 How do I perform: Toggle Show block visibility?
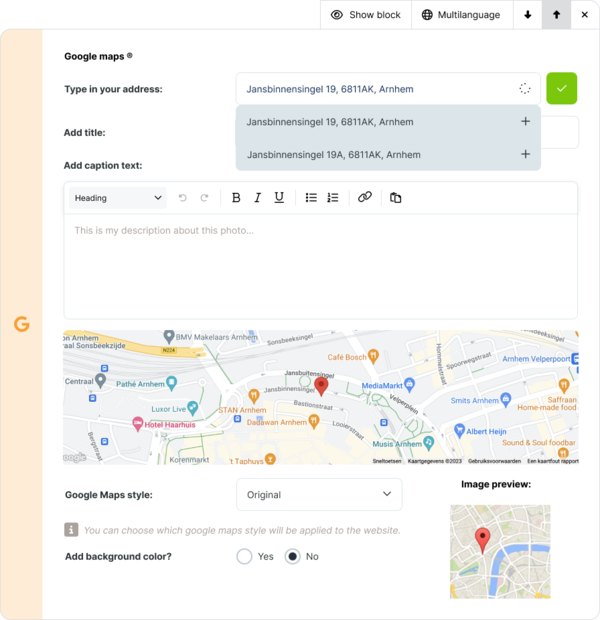(x=366, y=15)
